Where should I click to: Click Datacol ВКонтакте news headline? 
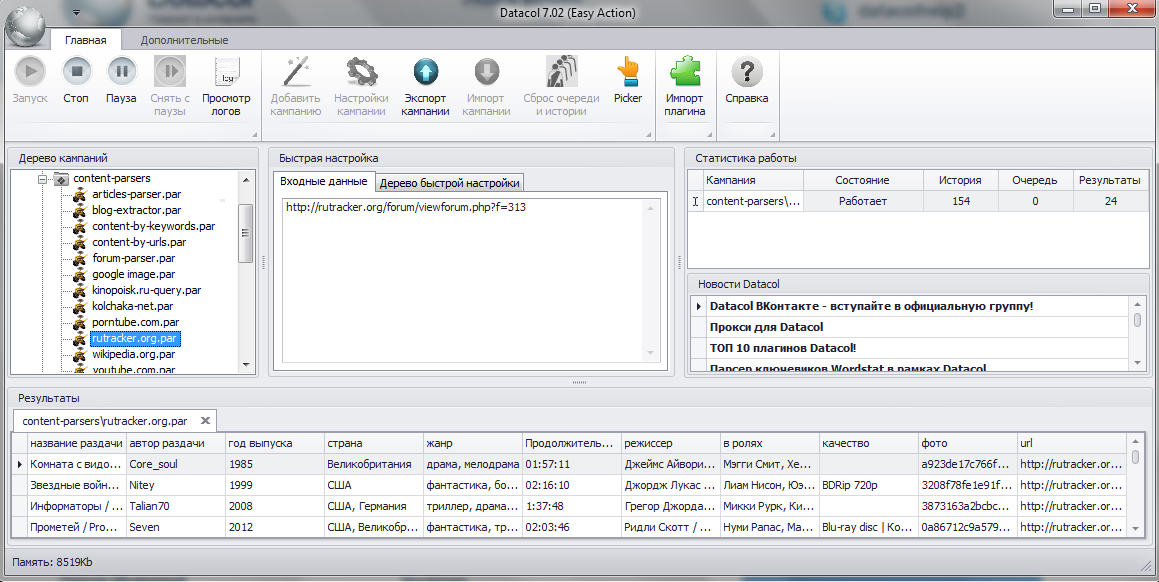(871, 306)
